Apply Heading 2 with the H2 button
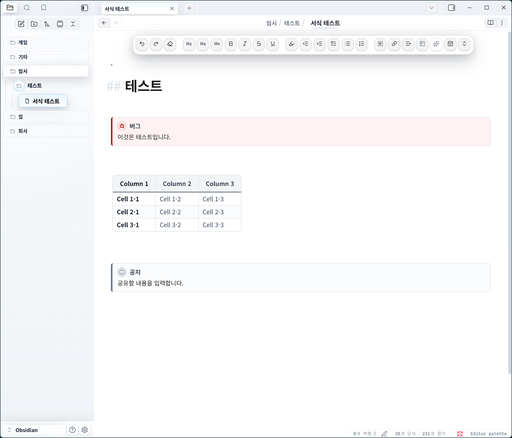Viewport: 512px width, 438px height. [x=189, y=44]
